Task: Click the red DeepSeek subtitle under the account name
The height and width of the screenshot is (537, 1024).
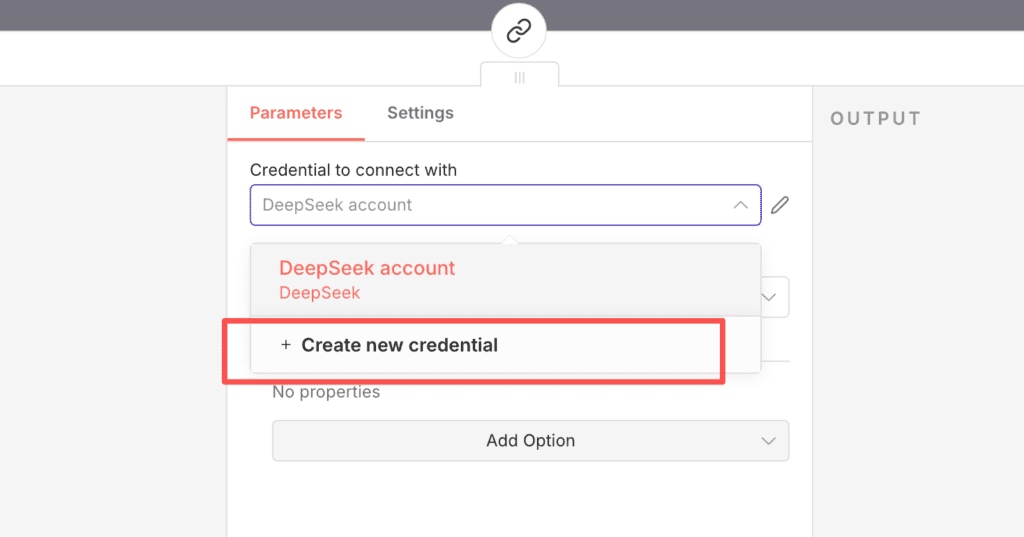Action: click(x=319, y=293)
